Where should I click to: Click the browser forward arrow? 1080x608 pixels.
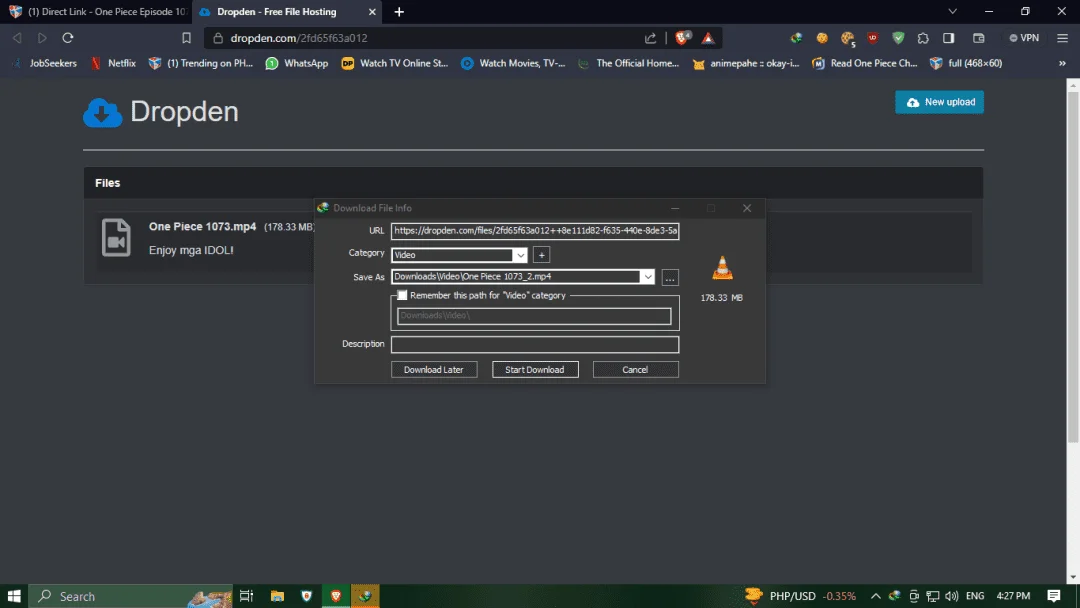point(42,38)
